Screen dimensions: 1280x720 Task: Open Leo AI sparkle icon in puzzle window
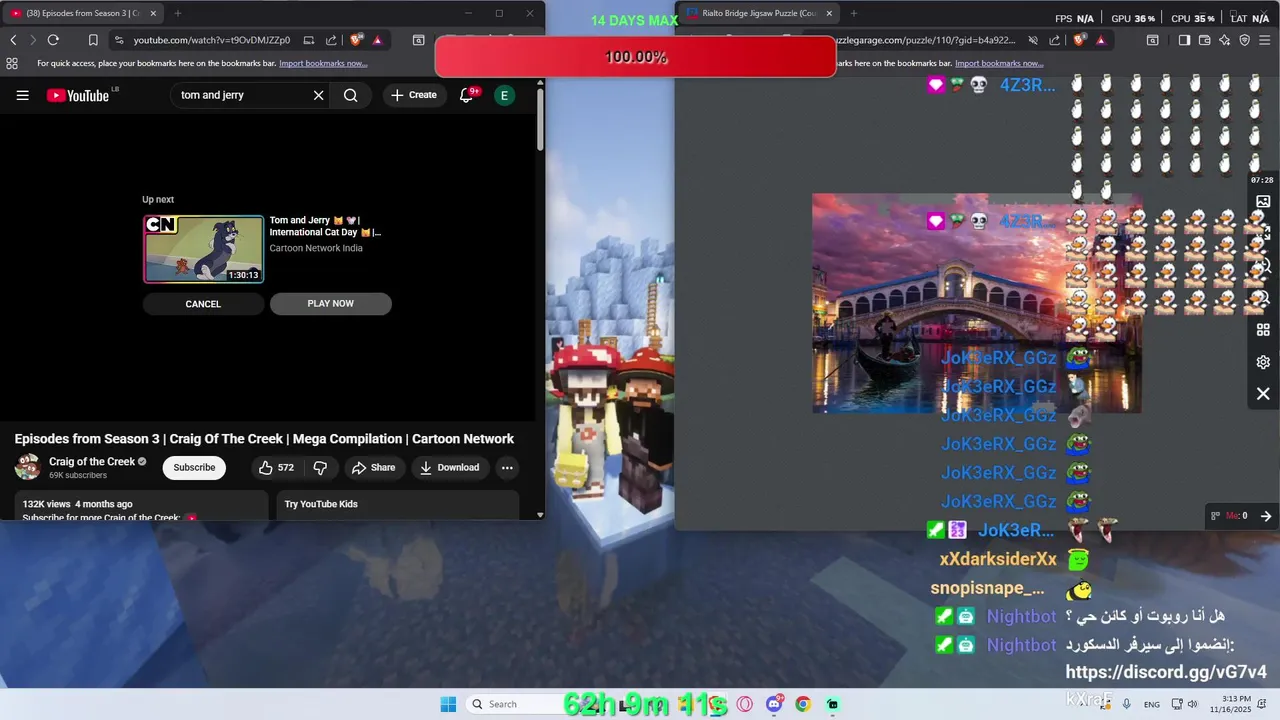[x=1224, y=40]
